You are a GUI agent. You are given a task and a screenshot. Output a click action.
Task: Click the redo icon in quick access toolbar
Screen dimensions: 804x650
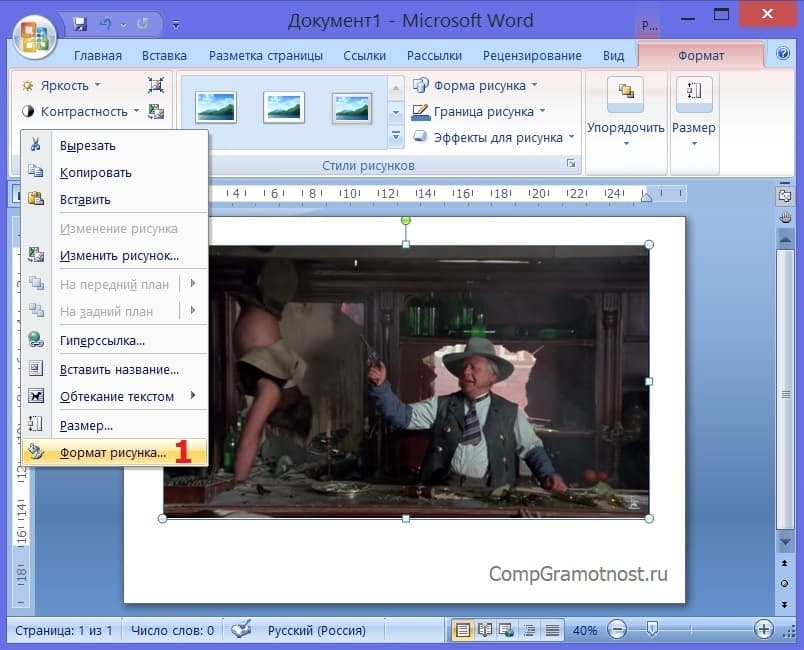(x=143, y=24)
